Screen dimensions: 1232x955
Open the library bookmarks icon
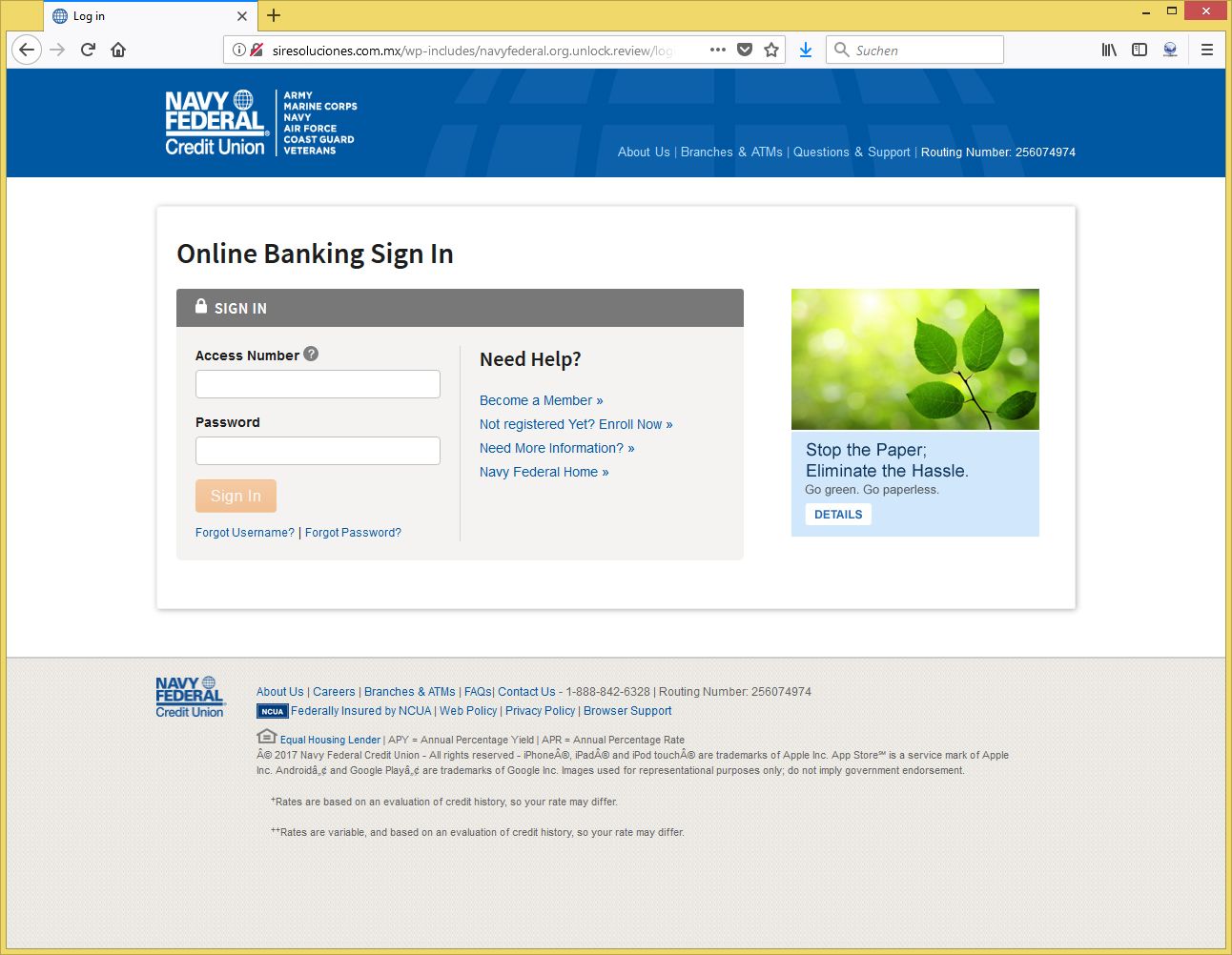[1109, 50]
